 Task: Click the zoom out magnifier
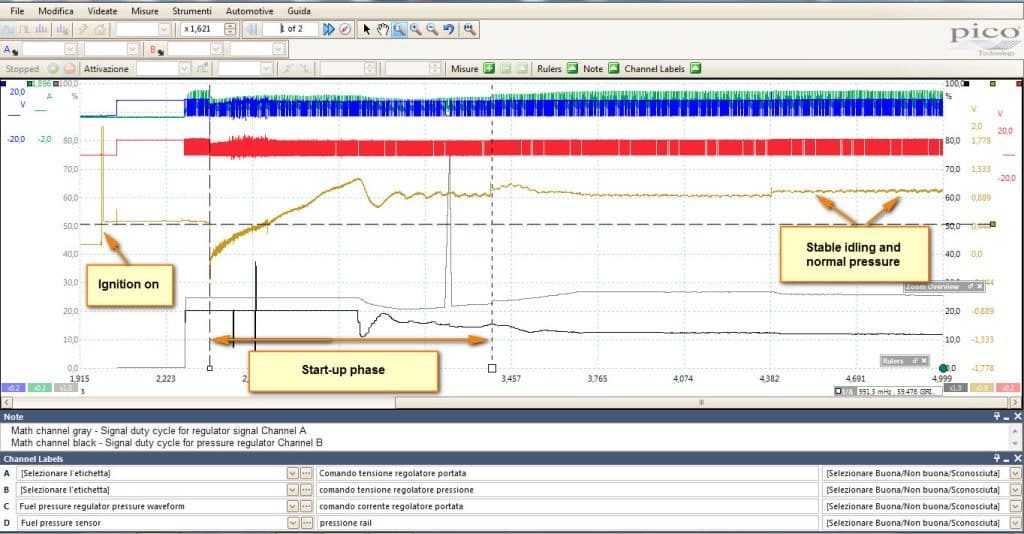[x=432, y=29]
